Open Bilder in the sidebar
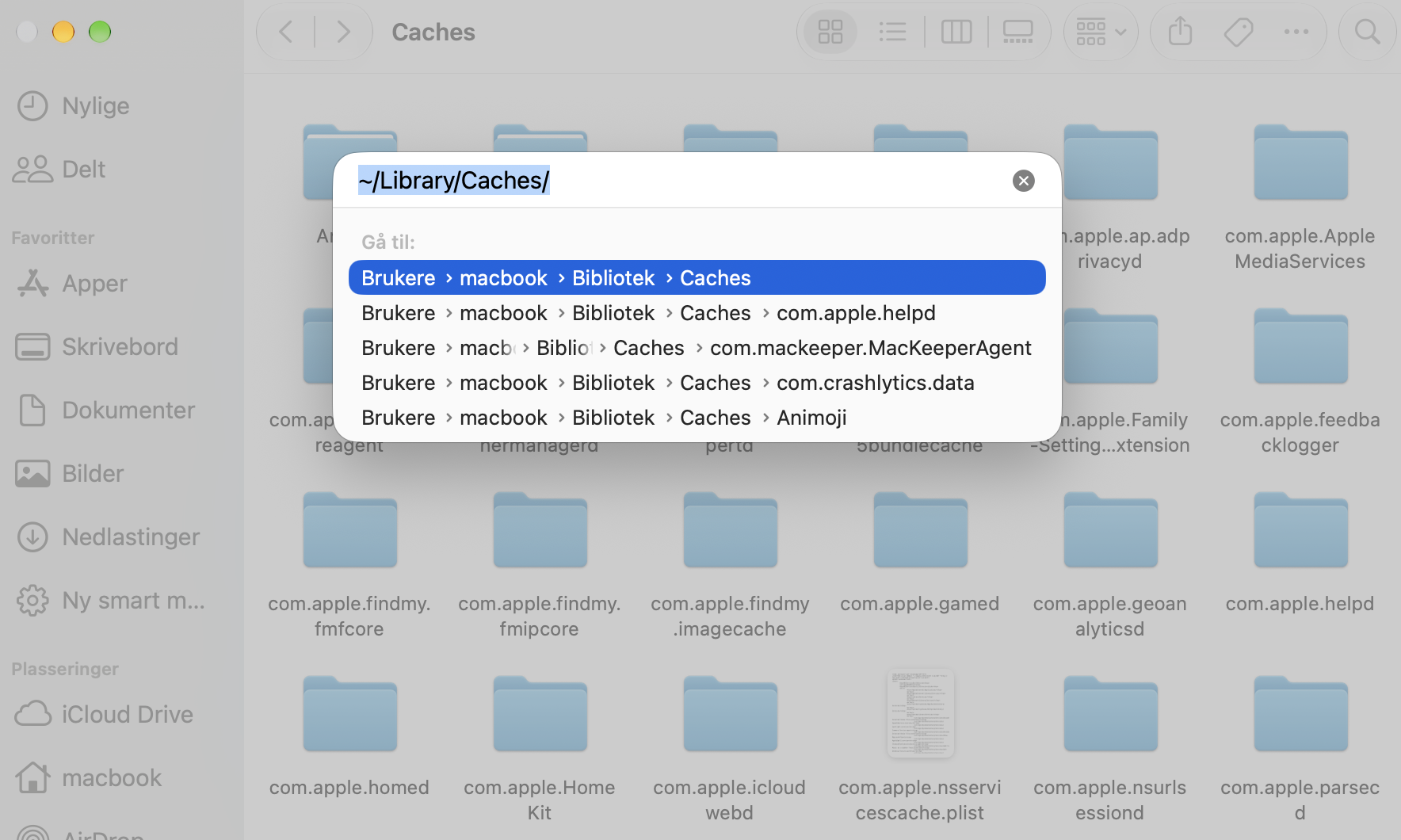The height and width of the screenshot is (840, 1401). tap(70, 474)
